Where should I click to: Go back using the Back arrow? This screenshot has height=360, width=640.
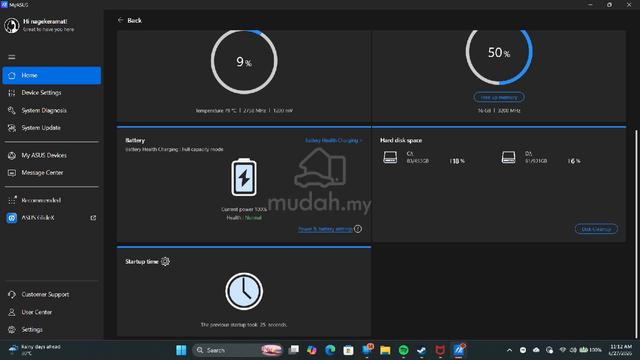[x=121, y=20]
